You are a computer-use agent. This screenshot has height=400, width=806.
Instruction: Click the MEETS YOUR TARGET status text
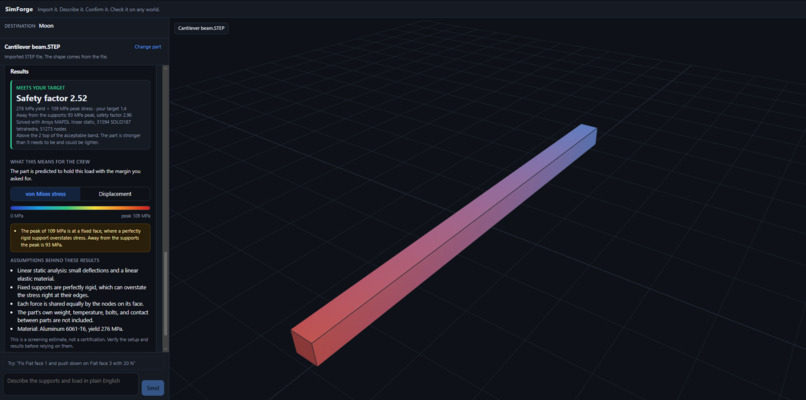pos(41,88)
